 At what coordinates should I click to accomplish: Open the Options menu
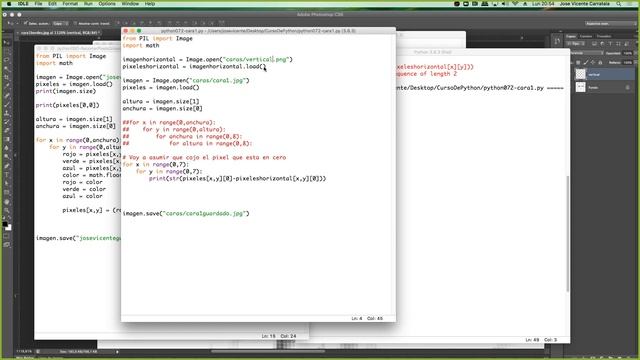[x=107, y=4]
